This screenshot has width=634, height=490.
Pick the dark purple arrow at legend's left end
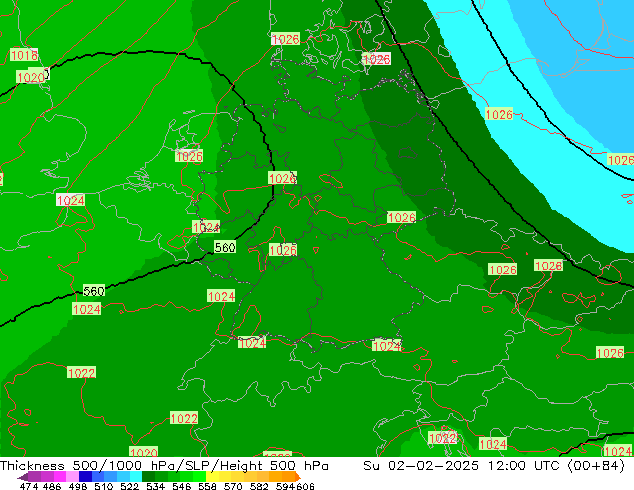click(x=22, y=477)
